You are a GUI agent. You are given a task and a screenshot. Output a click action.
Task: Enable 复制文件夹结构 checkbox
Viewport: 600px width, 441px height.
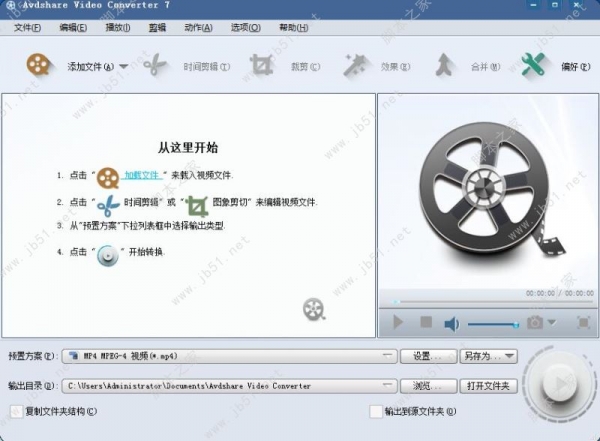[x=16, y=412]
